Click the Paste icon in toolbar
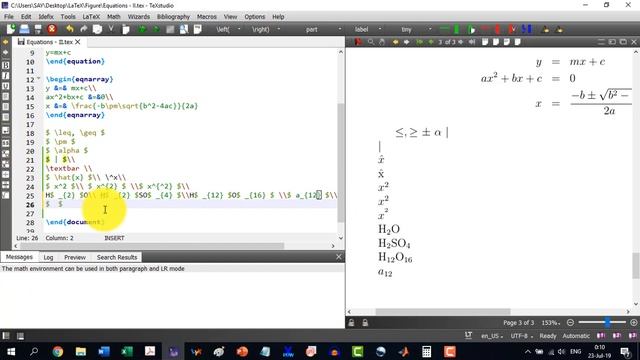This screenshot has height=360, width=640. pyautogui.click(x=126, y=29)
